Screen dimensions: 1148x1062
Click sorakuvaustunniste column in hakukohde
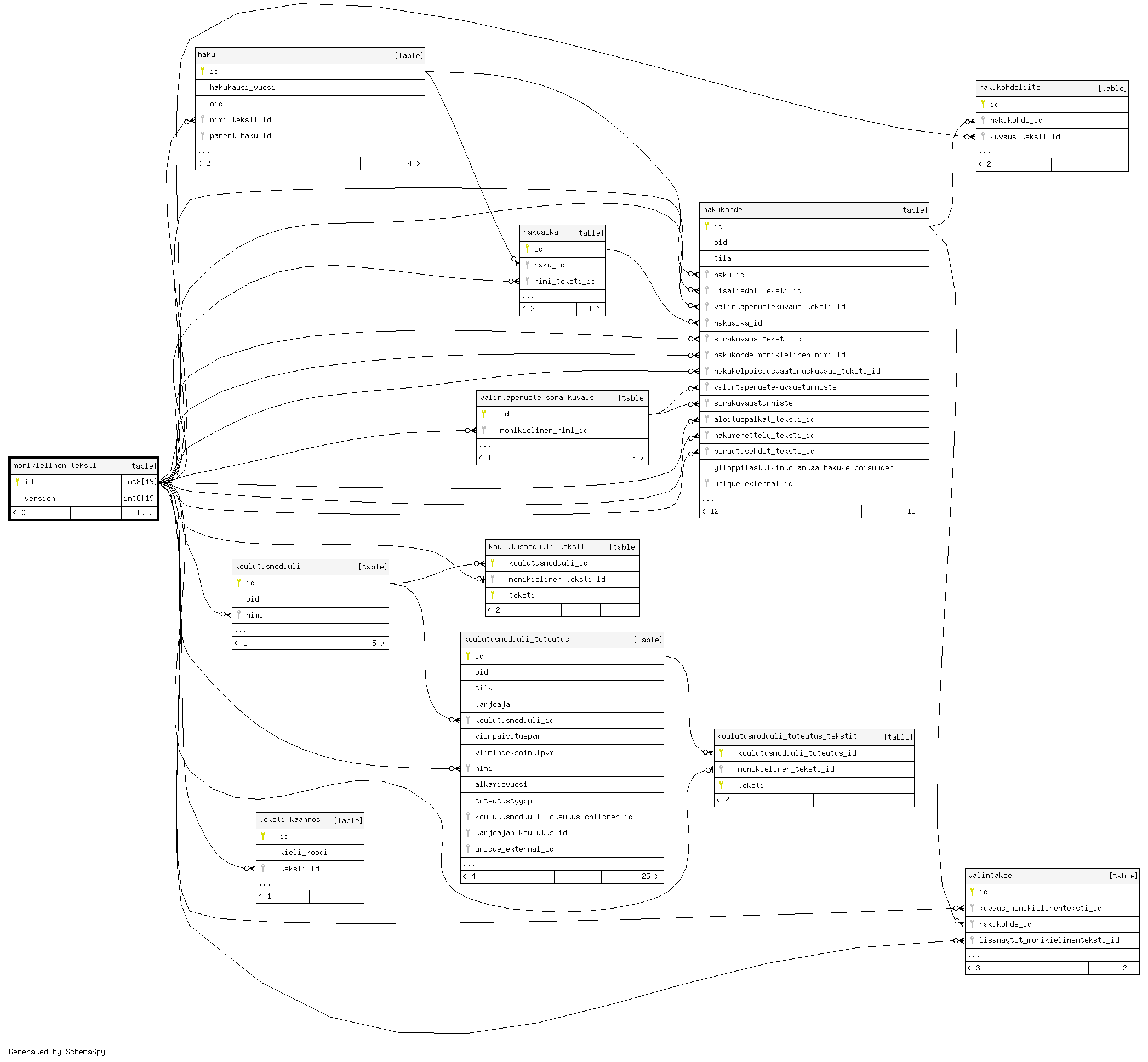tap(814, 403)
